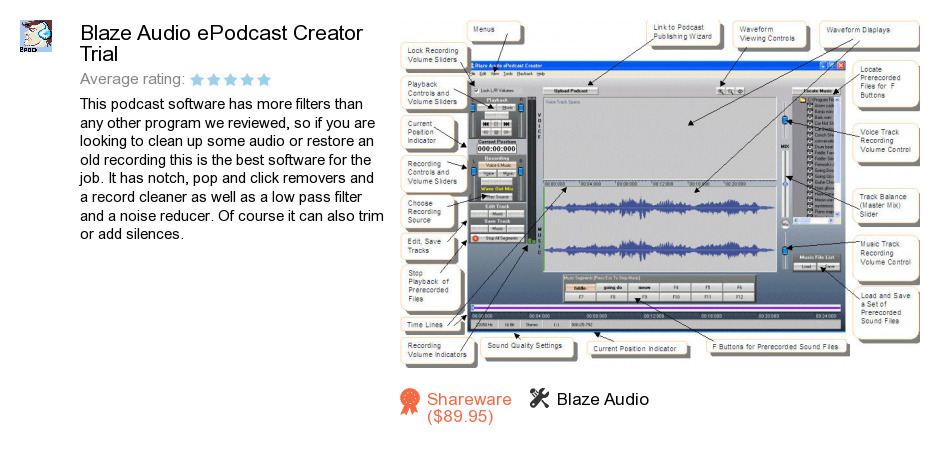Click the going do music segment button
Screen dimensions: 940x452
tap(613, 288)
